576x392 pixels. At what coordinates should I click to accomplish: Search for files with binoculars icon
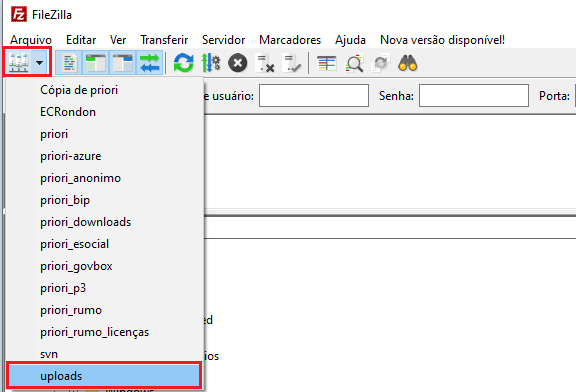click(x=408, y=63)
